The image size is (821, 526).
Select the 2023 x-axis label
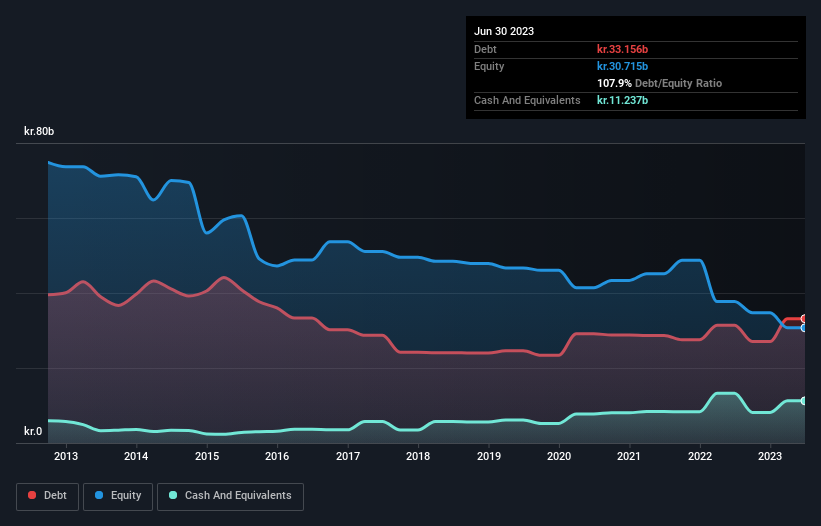[770, 456]
